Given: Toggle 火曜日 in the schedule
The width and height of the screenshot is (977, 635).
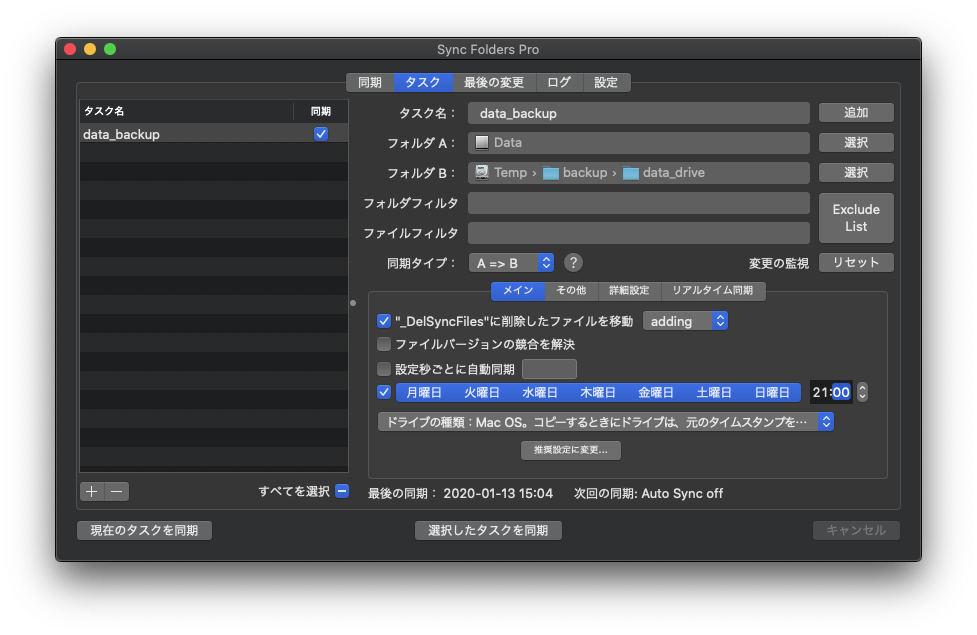Looking at the screenshot, I should (x=482, y=393).
